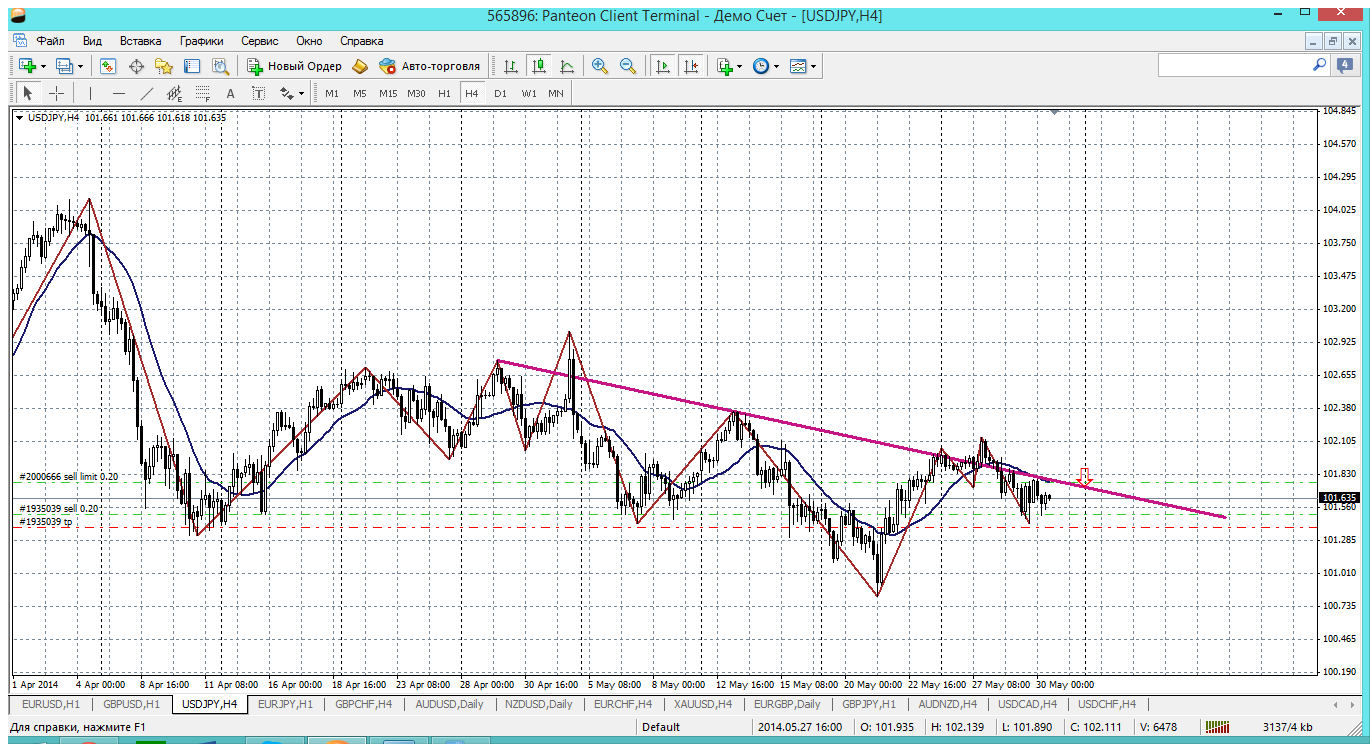1370x744 pixels.
Task: Expand the new chart dropdown arrow
Action: click(43, 67)
